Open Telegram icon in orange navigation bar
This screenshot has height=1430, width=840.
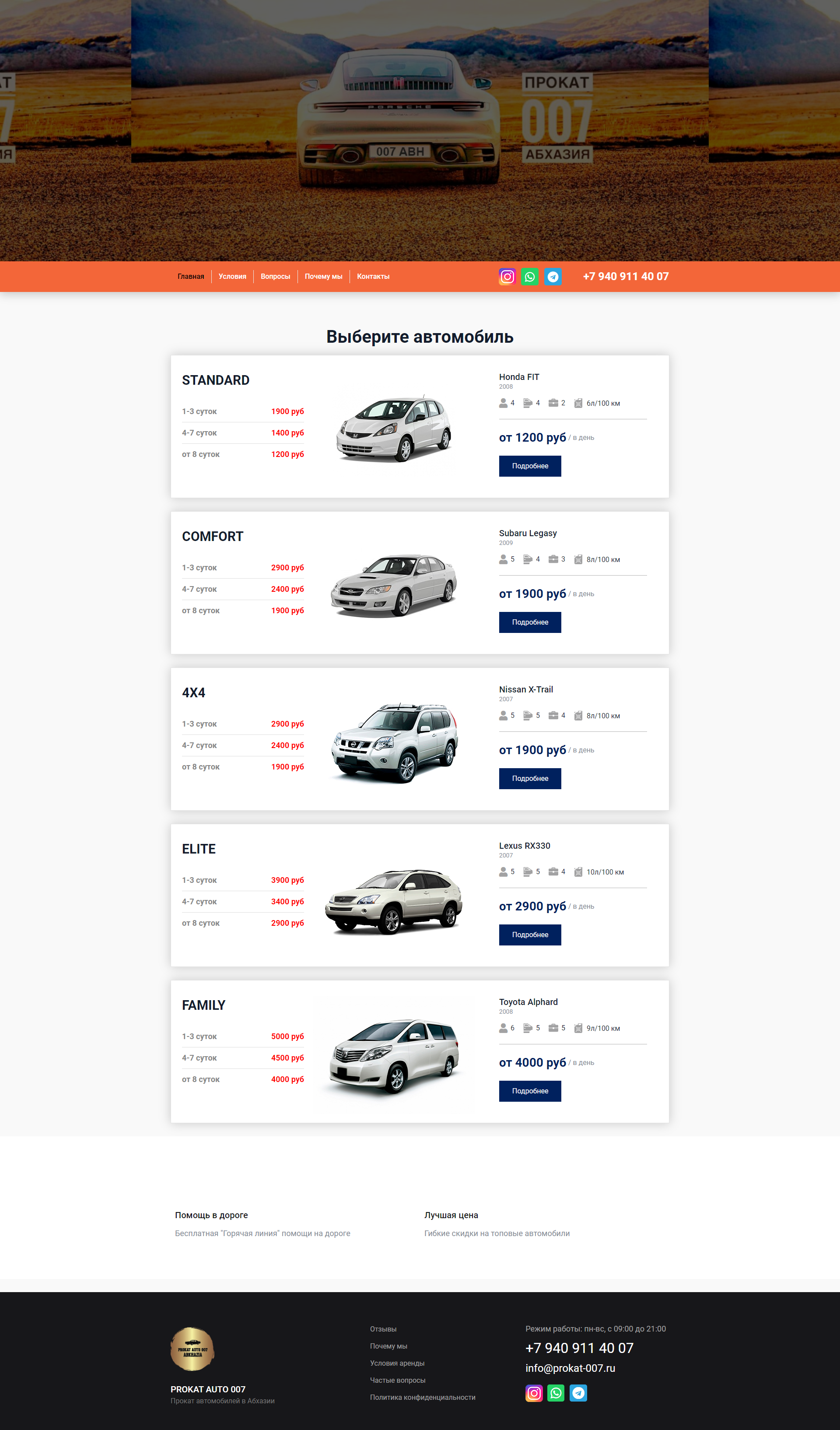pos(553,276)
